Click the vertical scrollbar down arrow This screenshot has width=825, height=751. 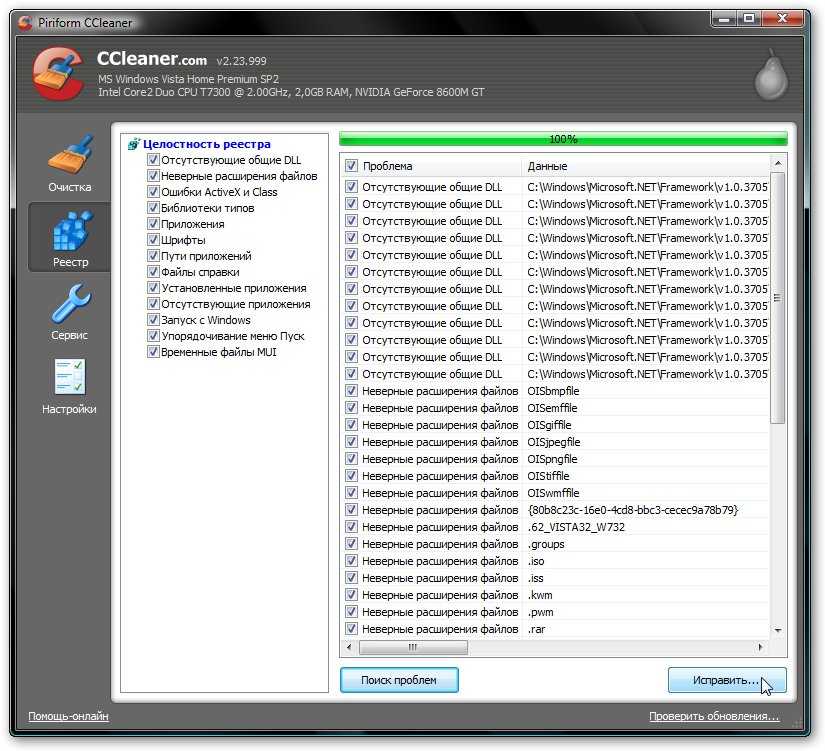(778, 632)
